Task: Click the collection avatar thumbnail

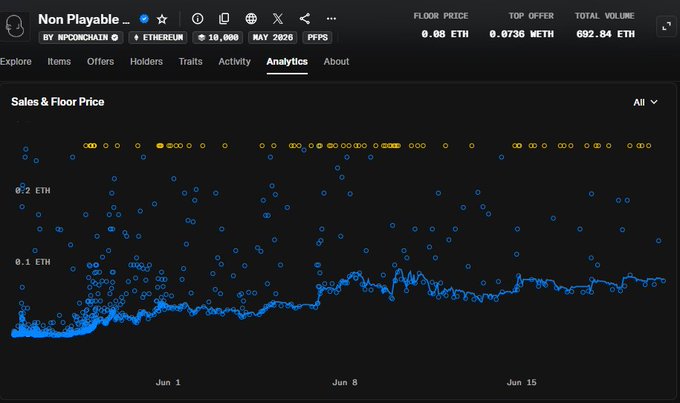Action: click(14, 26)
